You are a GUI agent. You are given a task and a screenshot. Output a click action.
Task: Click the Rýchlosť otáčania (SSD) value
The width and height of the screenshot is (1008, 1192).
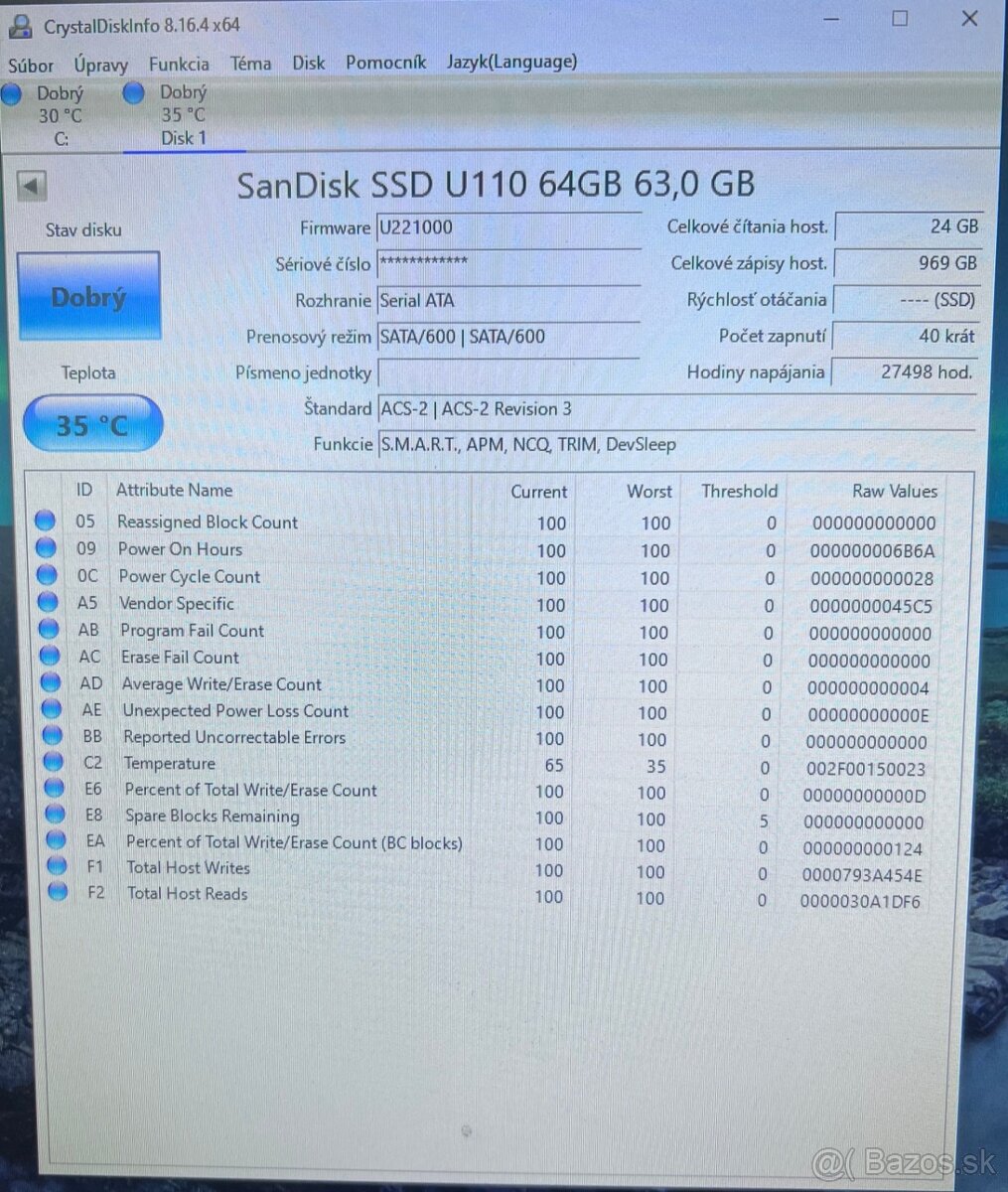point(905,299)
